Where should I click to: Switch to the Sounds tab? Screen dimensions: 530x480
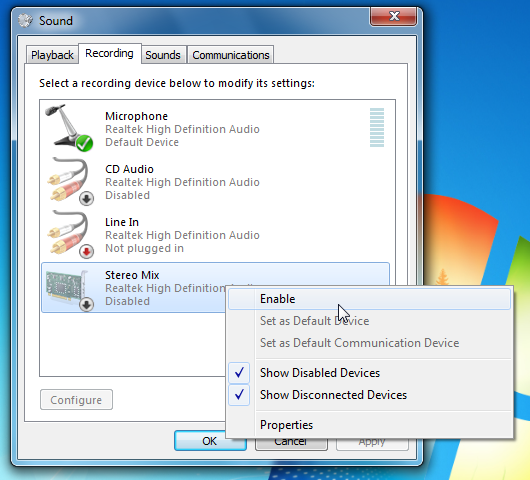pyautogui.click(x=163, y=55)
